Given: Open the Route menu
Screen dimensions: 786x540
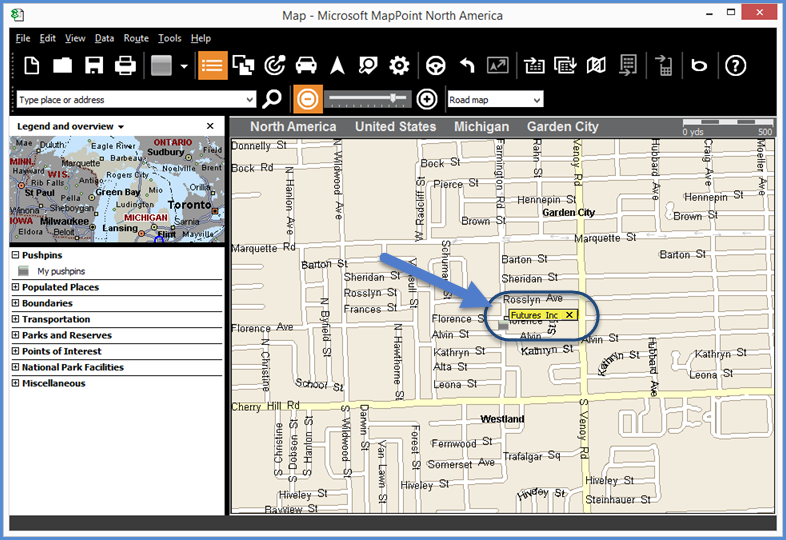Looking at the screenshot, I should [x=136, y=38].
